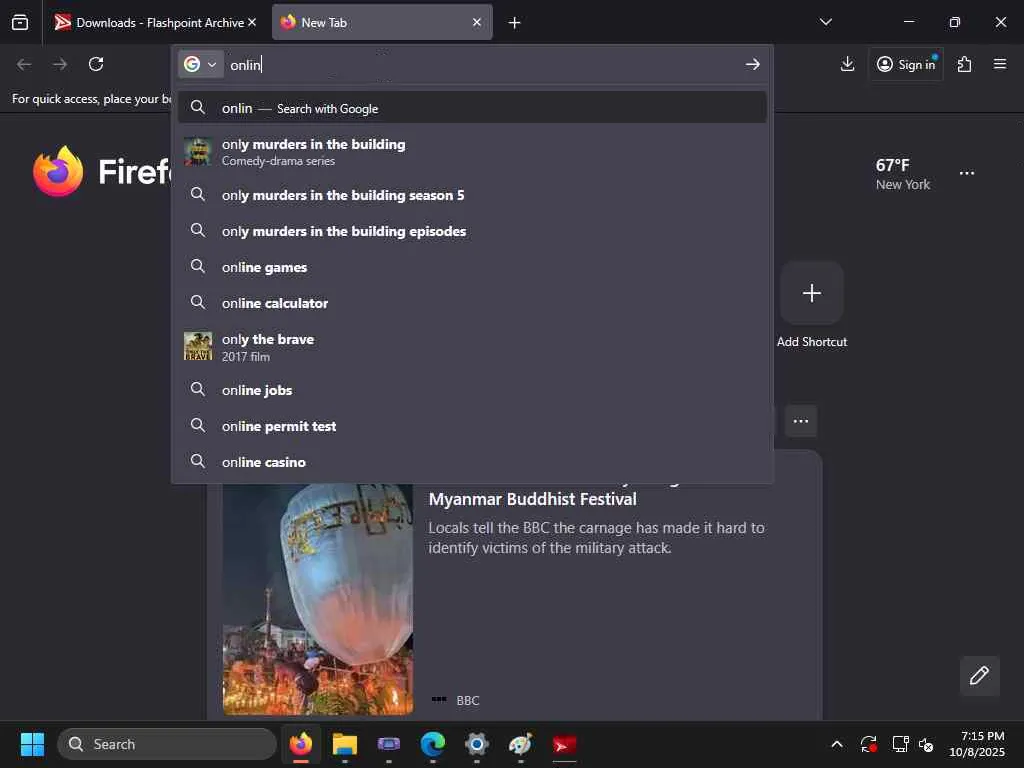Image resolution: width=1024 pixels, height=768 pixels.
Task: Open the Extensions puzzle icon
Action: pos(964,64)
